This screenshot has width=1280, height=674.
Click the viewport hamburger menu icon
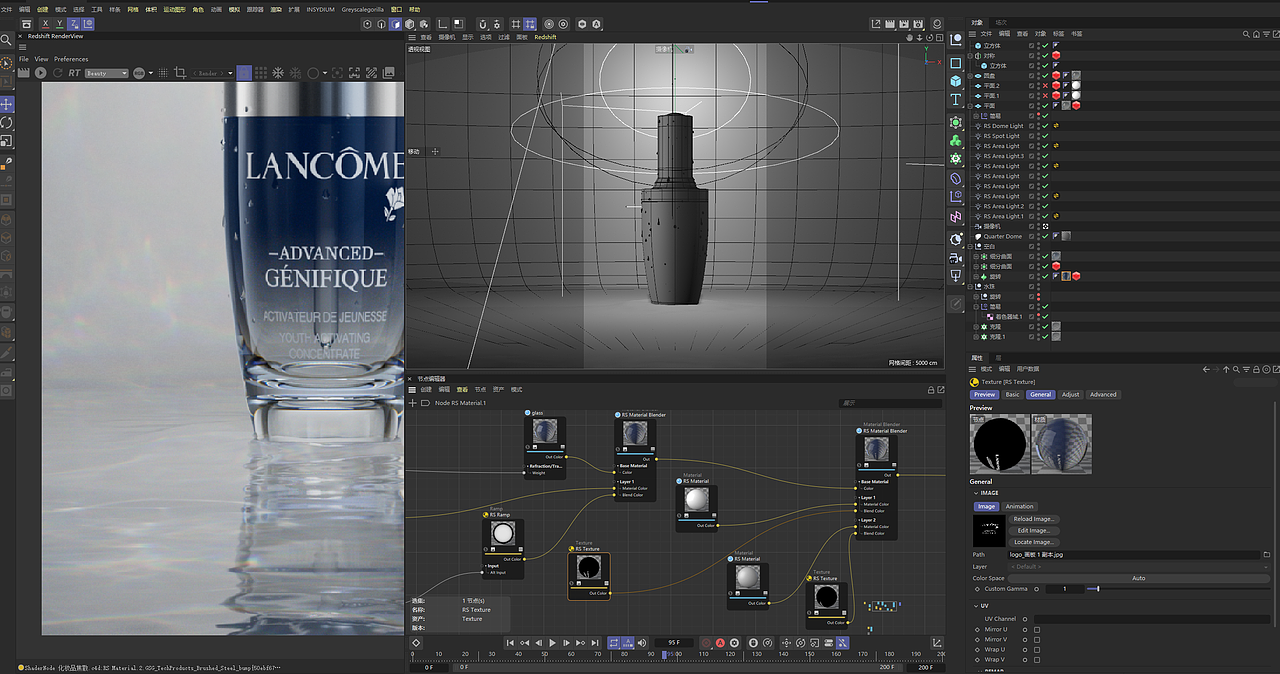pos(411,37)
